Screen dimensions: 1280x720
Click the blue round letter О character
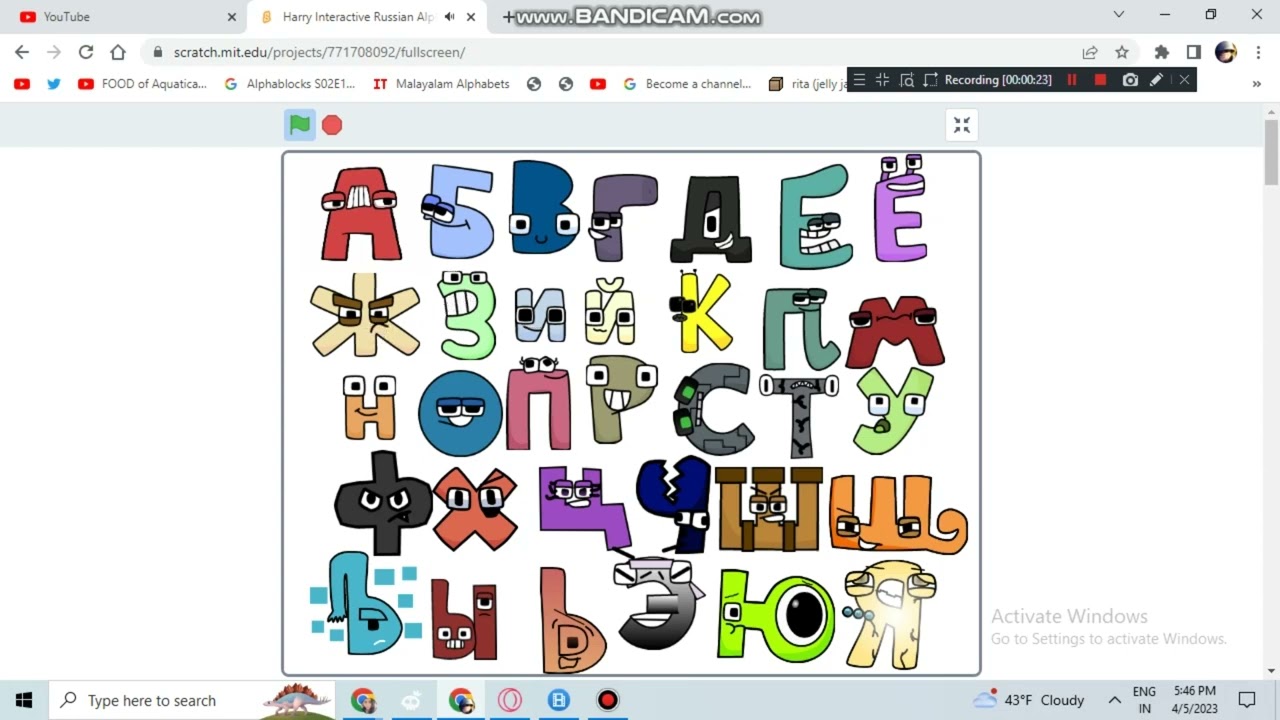coord(460,413)
